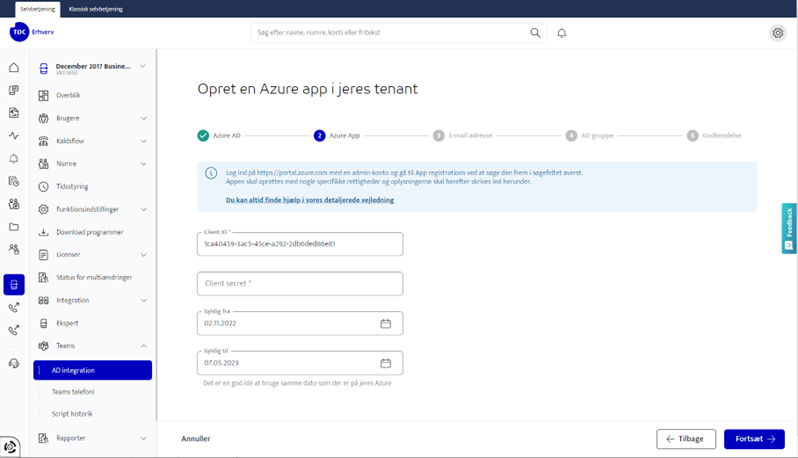Select the highlighted database icon in left rail

point(14,284)
